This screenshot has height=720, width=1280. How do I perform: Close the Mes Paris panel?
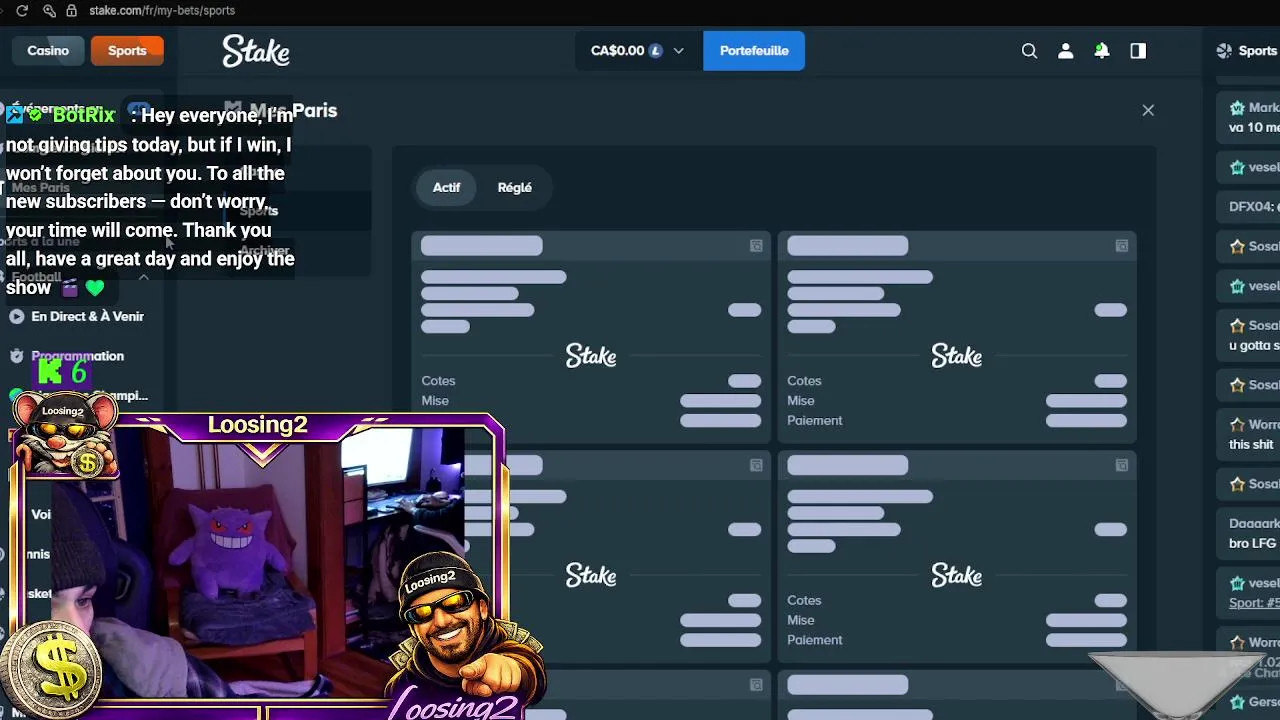[x=1148, y=110]
